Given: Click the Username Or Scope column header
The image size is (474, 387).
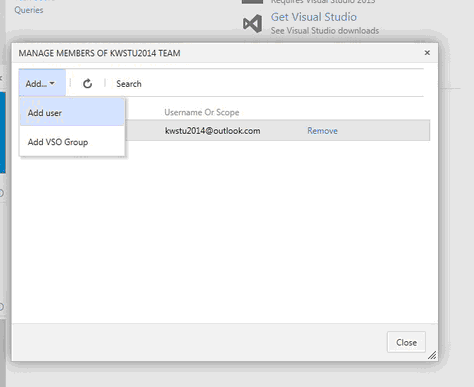Looking at the screenshot, I should (x=202, y=112).
